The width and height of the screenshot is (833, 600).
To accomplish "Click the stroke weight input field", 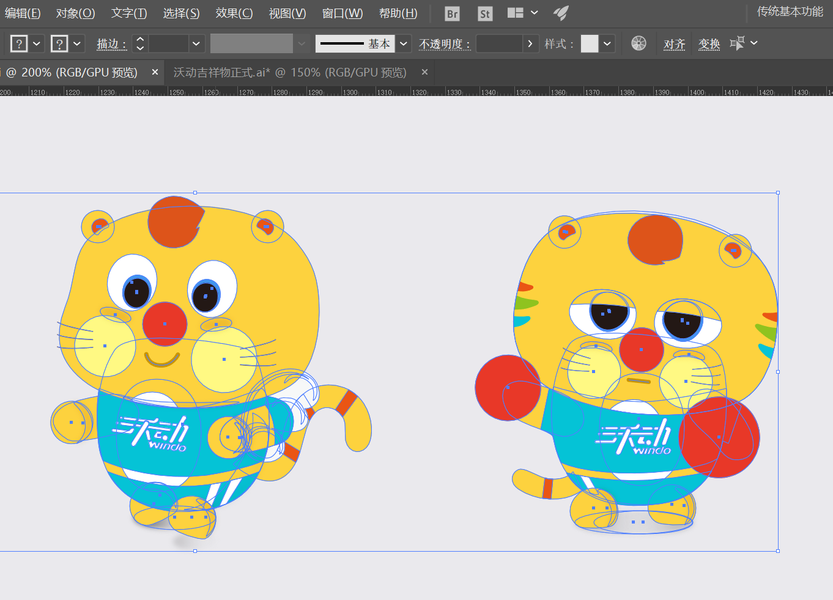I will pyautogui.click(x=168, y=44).
